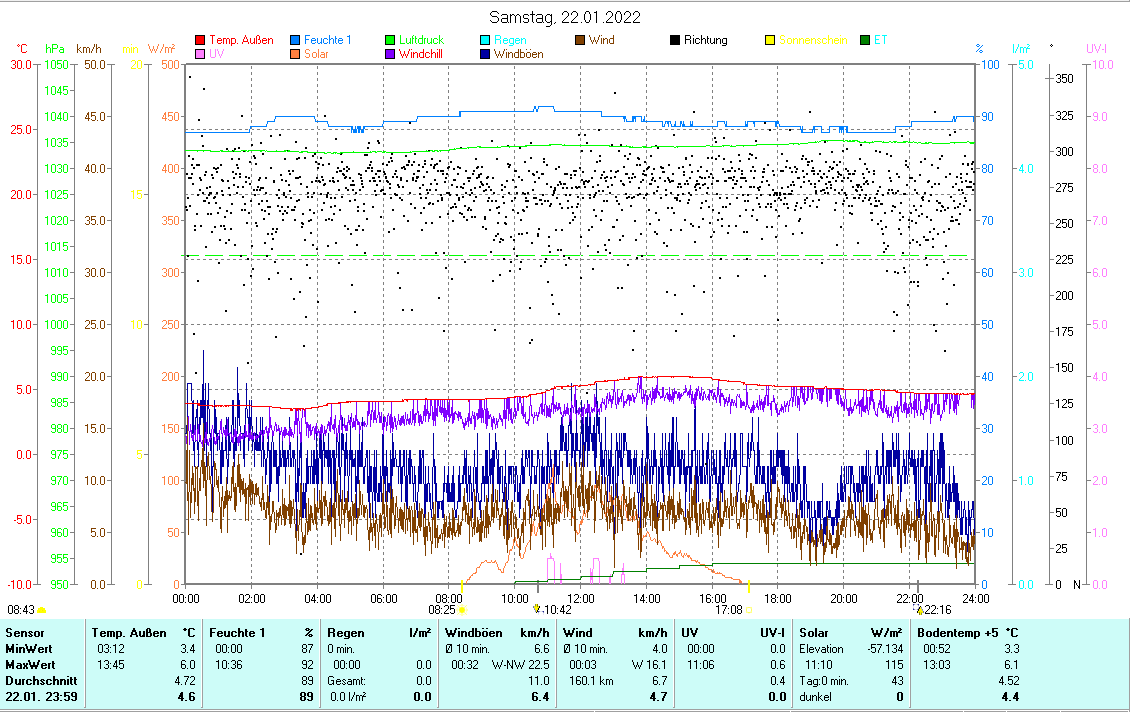This screenshot has height=712, width=1130.
Task: Click the red Temp. Außen legend swatch
Action: pyautogui.click(x=200, y=41)
